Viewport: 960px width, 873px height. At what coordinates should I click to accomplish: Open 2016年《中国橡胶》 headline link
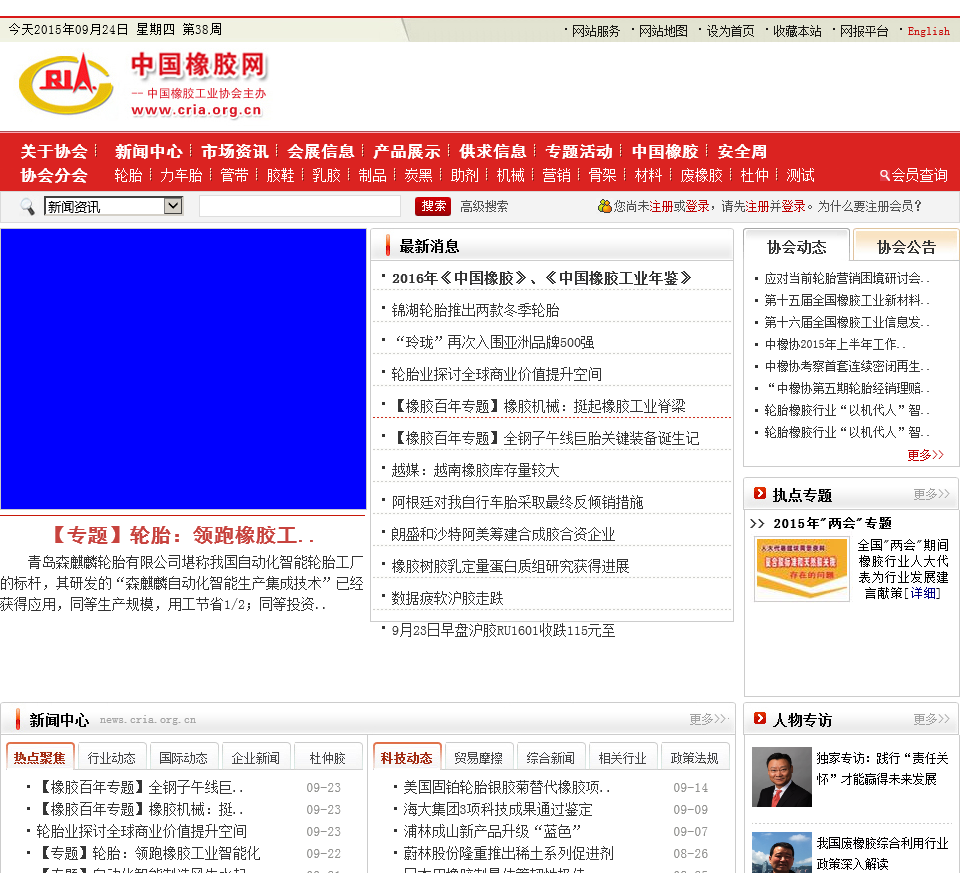pyautogui.click(x=542, y=278)
